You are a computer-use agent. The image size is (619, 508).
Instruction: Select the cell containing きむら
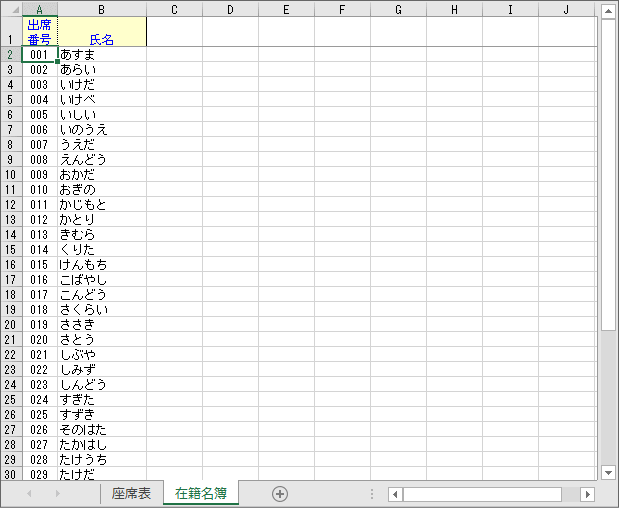point(102,234)
